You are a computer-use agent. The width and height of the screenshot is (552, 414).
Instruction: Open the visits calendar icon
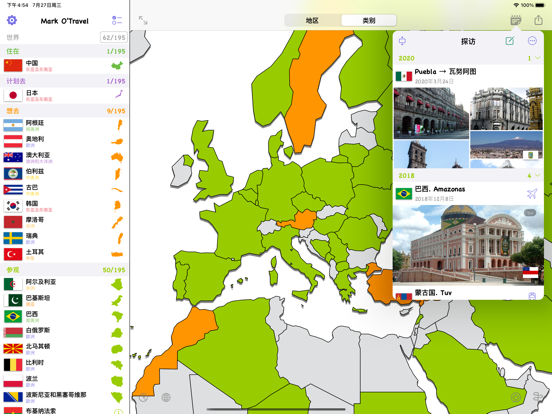click(x=516, y=20)
